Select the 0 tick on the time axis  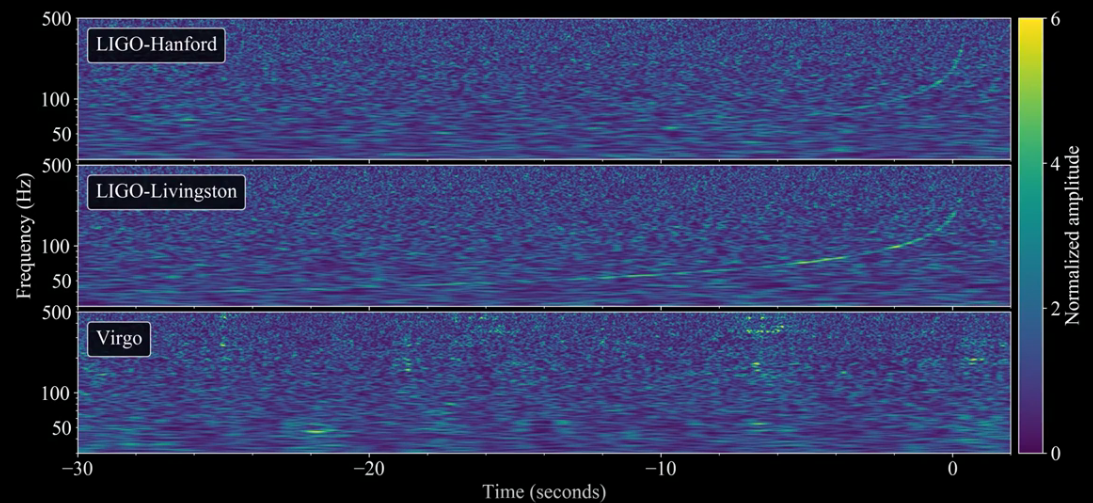(952, 469)
